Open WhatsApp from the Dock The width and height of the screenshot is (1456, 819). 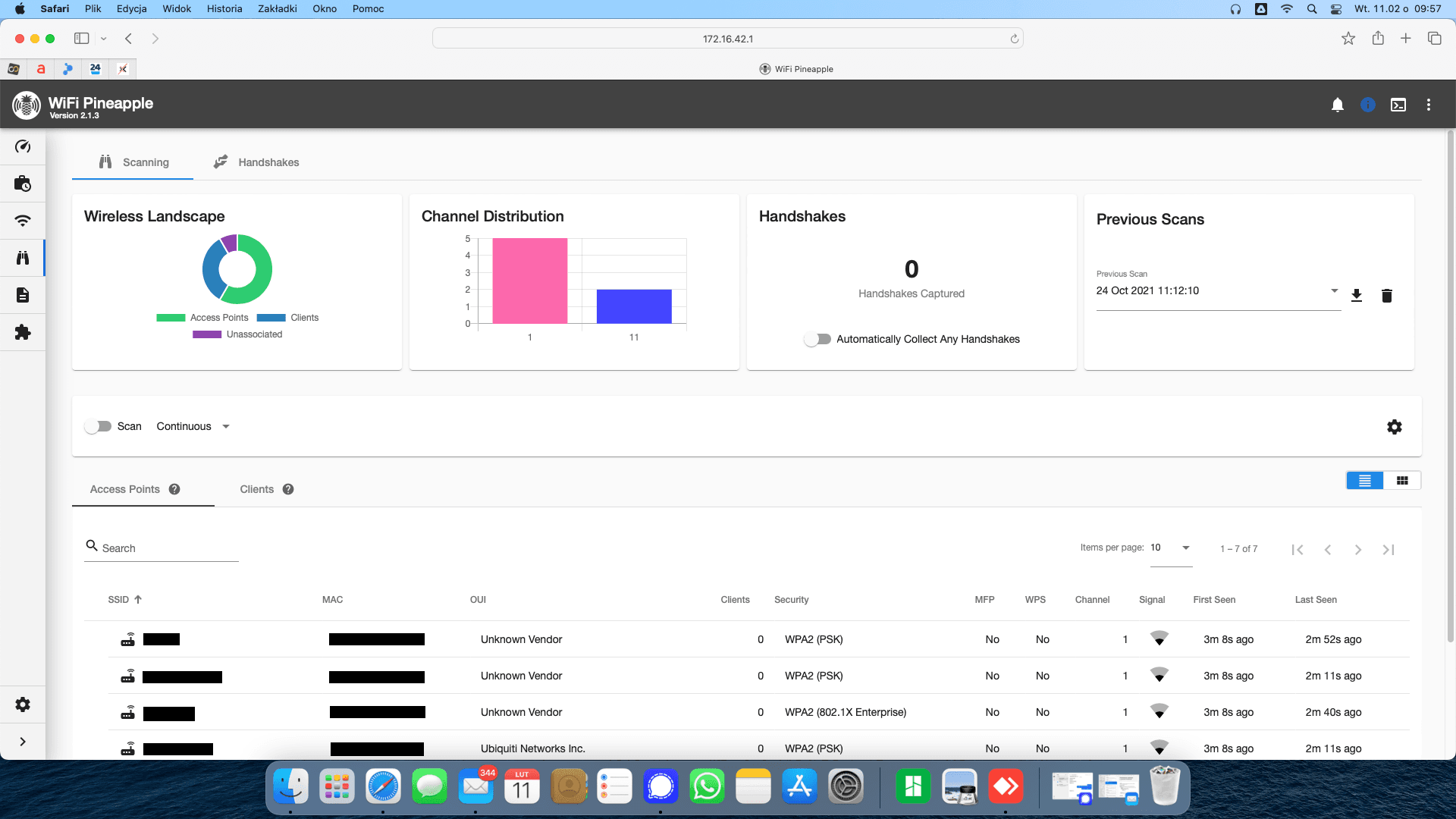tap(707, 786)
